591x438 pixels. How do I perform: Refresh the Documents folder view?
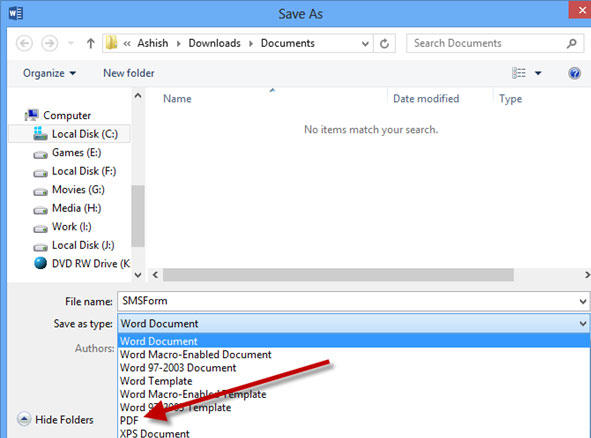(384, 44)
